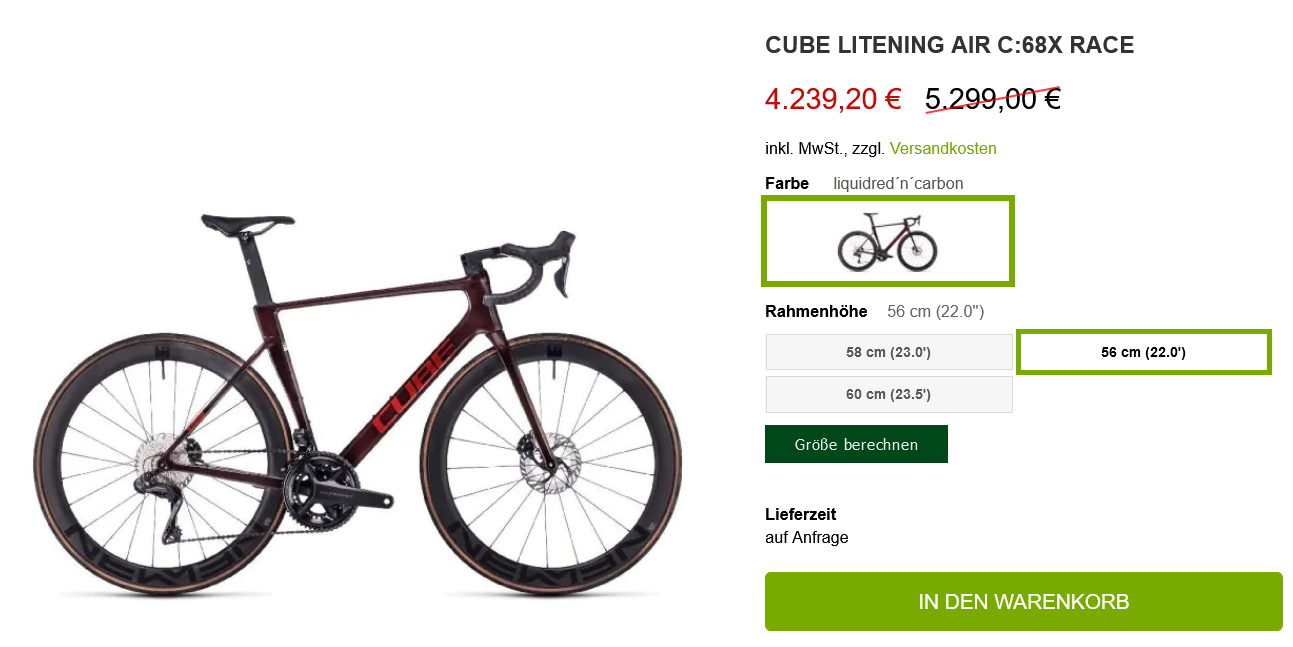Image resolution: width=1293 pixels, height=647 pixels.
Task: Choose the 58 cm (23.0') frame size
Action: pyautogui.click(x=889, y=352)
